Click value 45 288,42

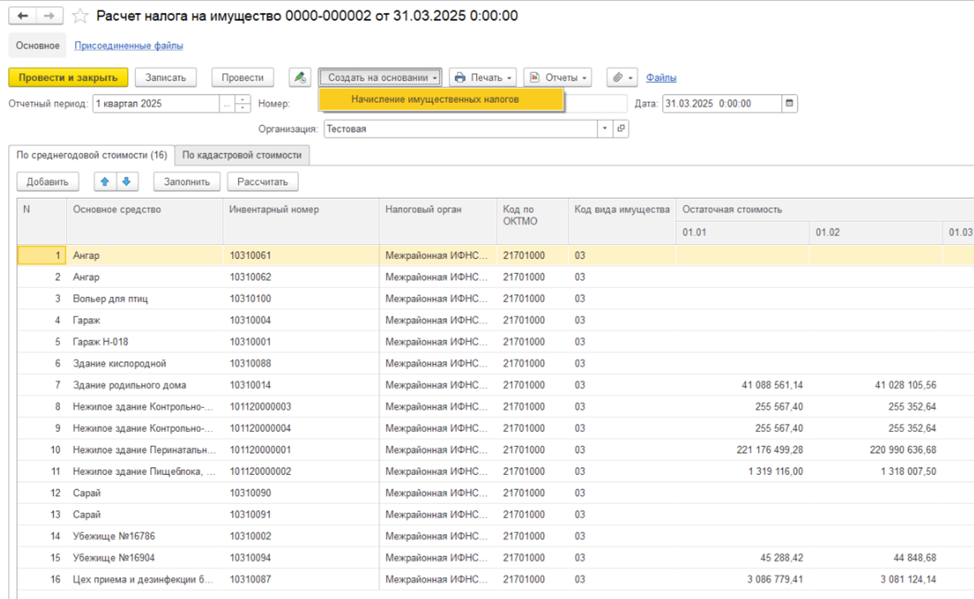pos(781,558)
